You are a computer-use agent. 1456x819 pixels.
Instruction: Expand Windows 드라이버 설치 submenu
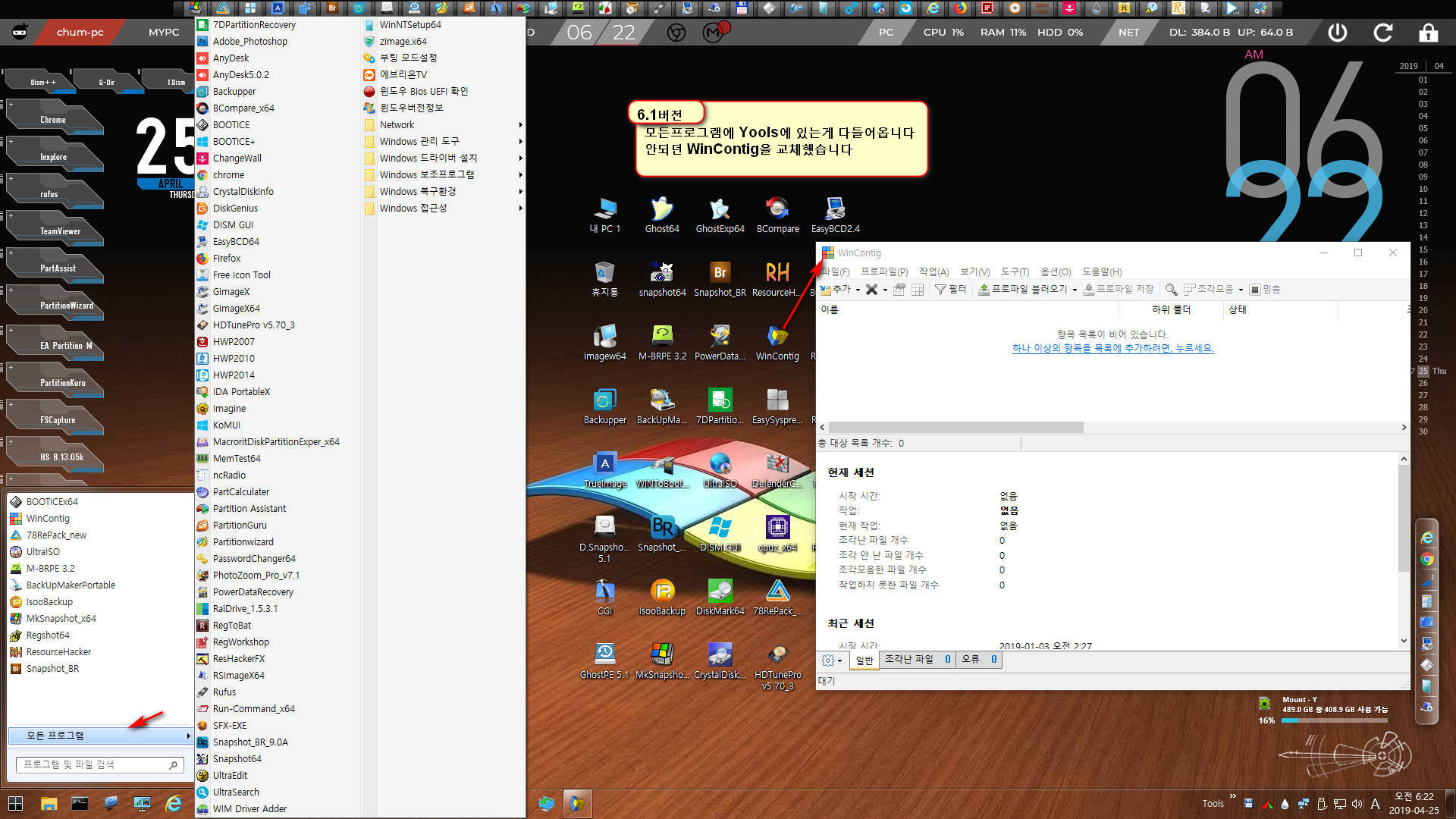tap(444, 158)
